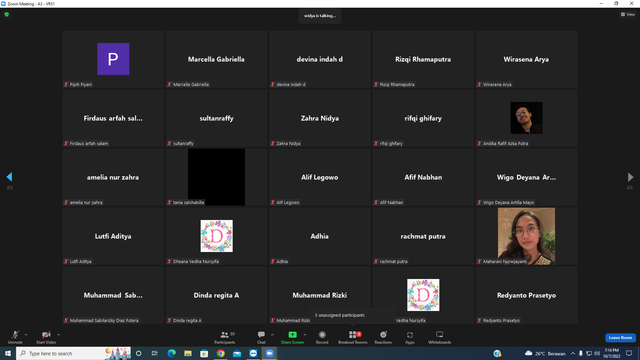Launch Google Chrome from taskbar

[x=220, y=353]
